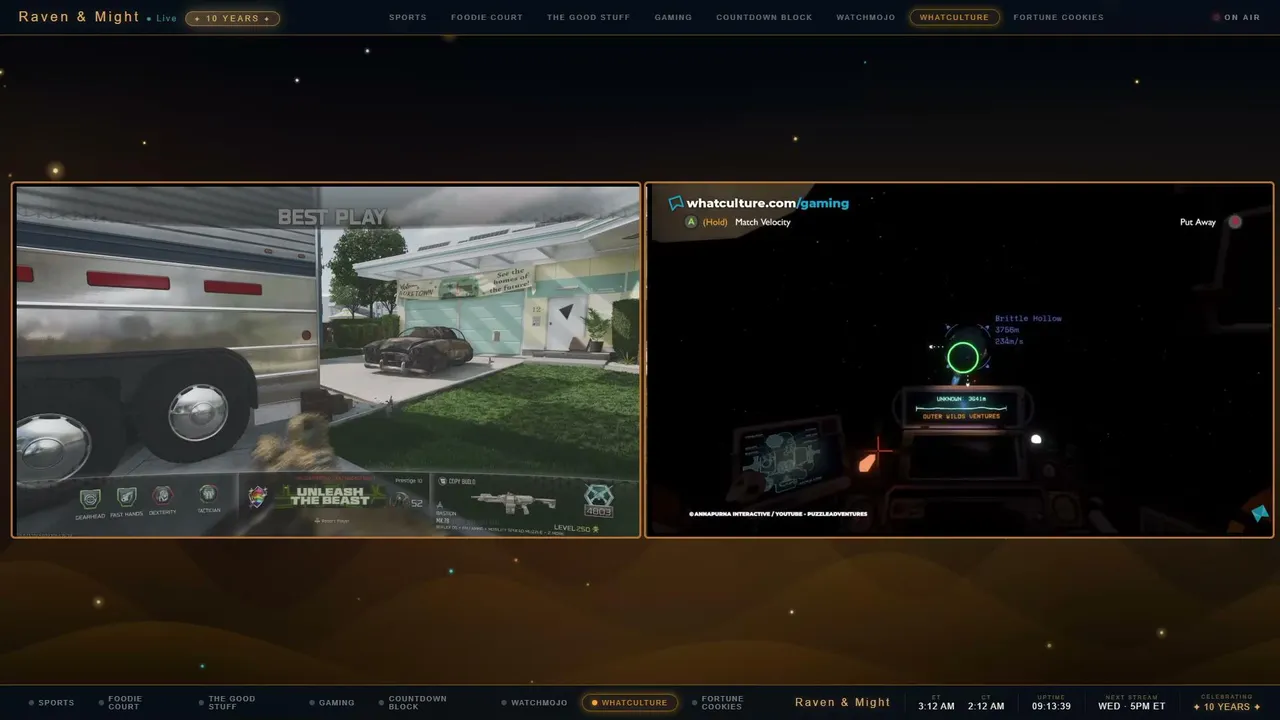The image size is (1280, 720).
Task: Select Foodie Court in the bottom bar
Action: click(120, 703)
